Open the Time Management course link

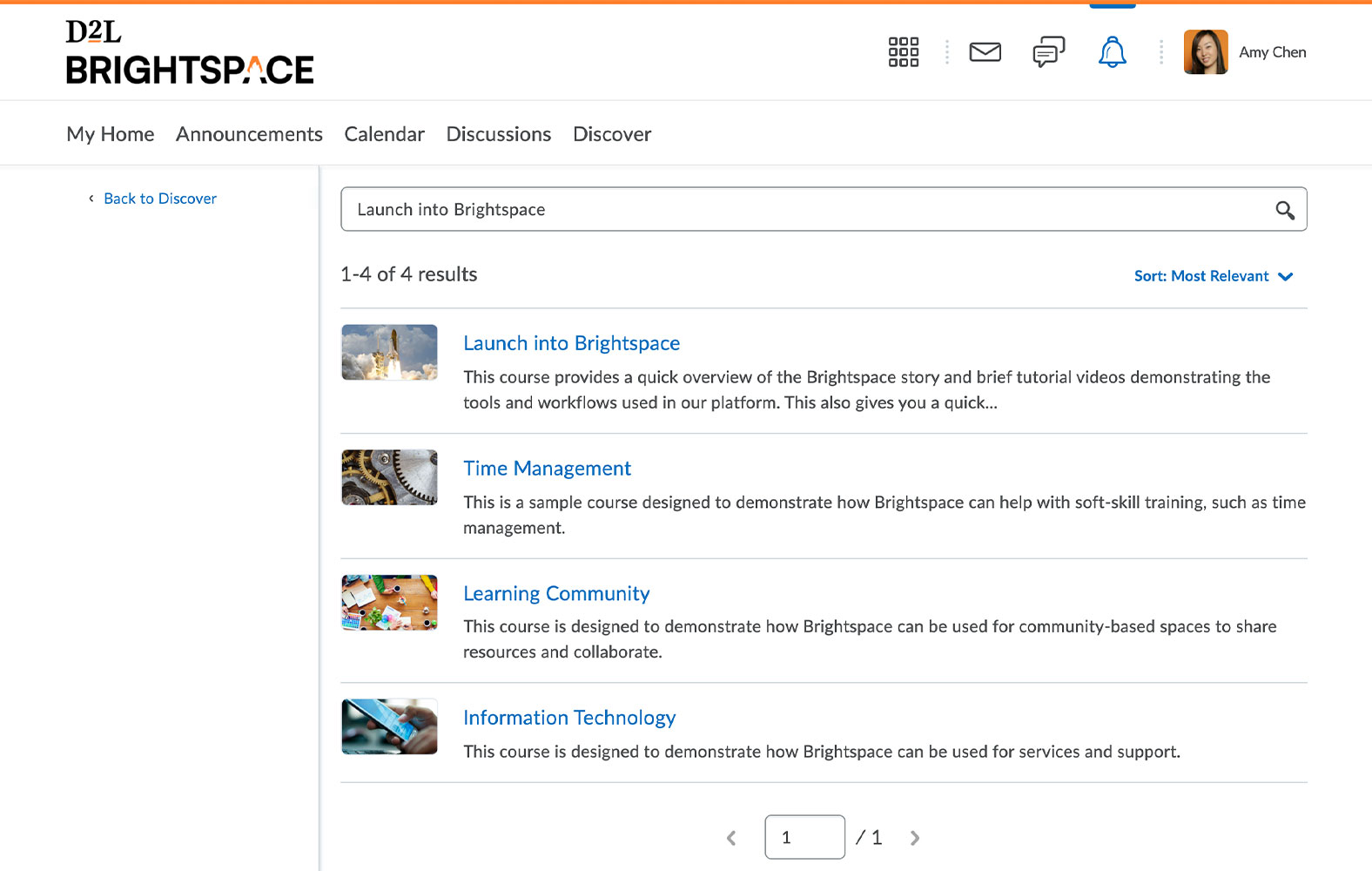pos(547,469)
